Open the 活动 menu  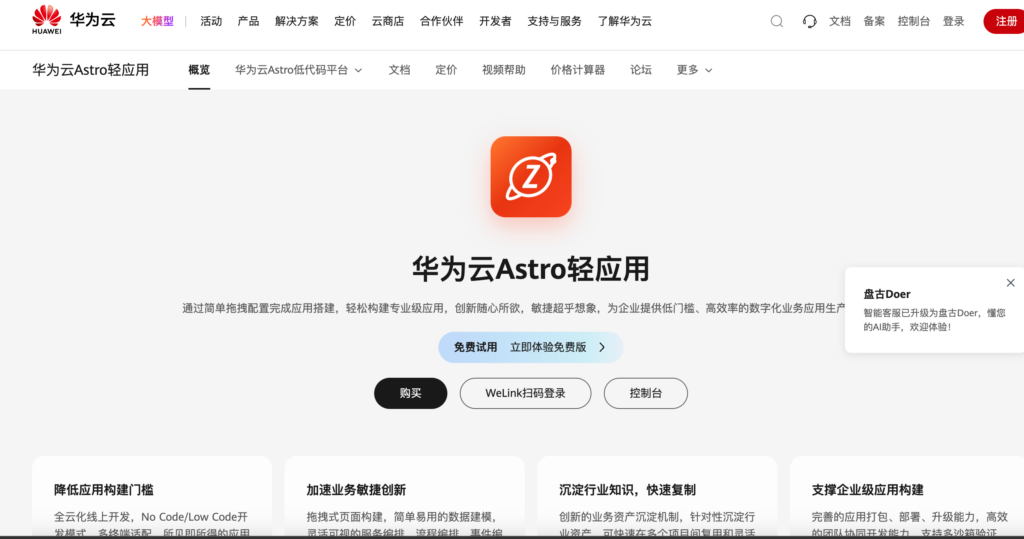pyautogui.click(x=211, y=21)
